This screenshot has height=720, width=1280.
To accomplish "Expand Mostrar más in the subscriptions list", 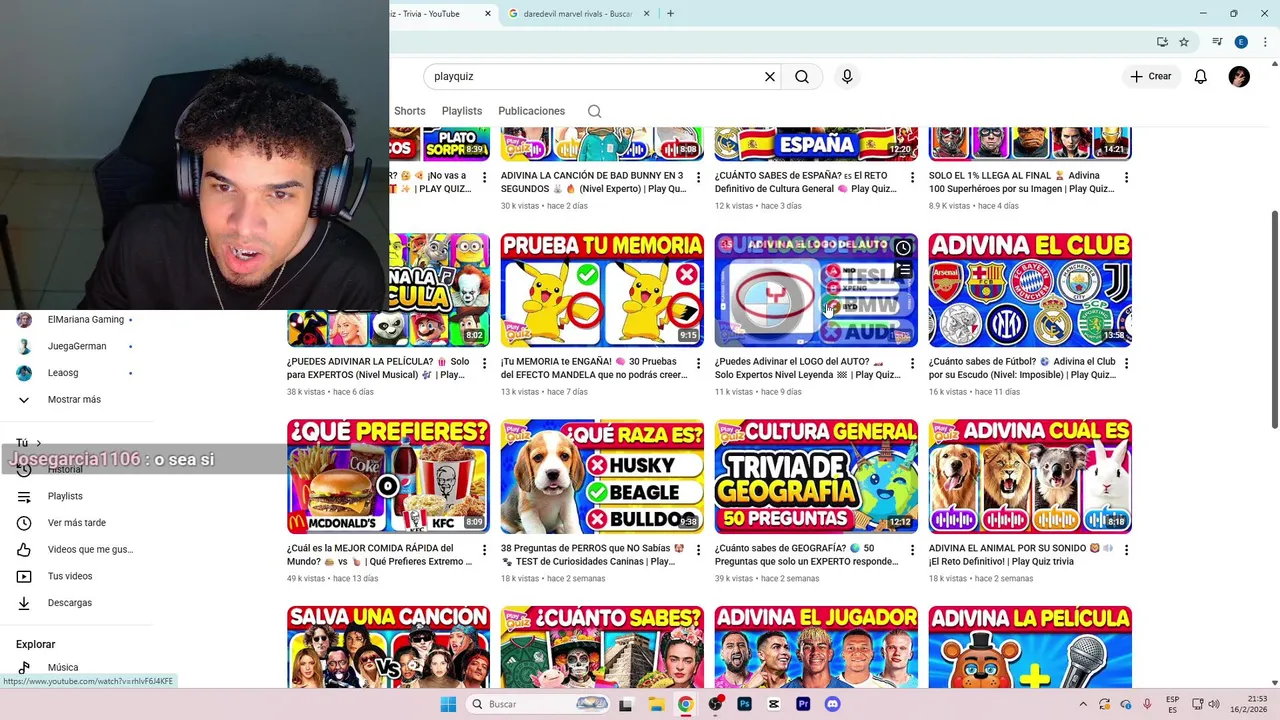I will [74, 400].
